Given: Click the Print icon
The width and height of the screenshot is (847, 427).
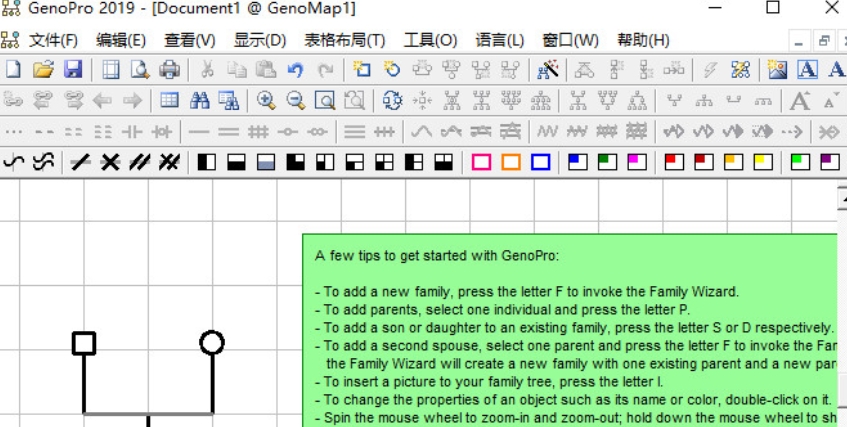Looking at the screenshot, I should [x=169, y=69].
